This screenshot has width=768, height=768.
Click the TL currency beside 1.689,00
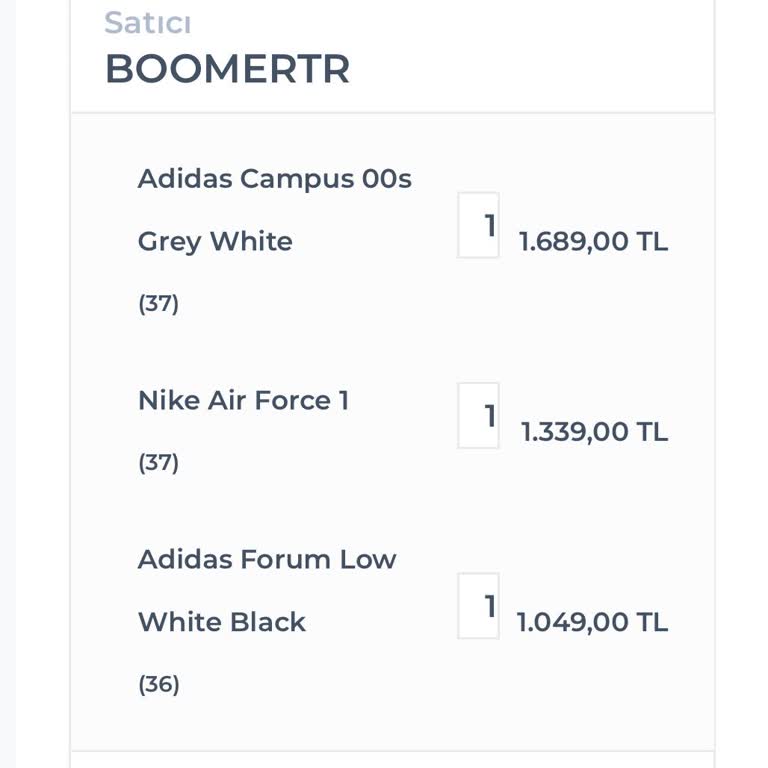click(652, 242)
